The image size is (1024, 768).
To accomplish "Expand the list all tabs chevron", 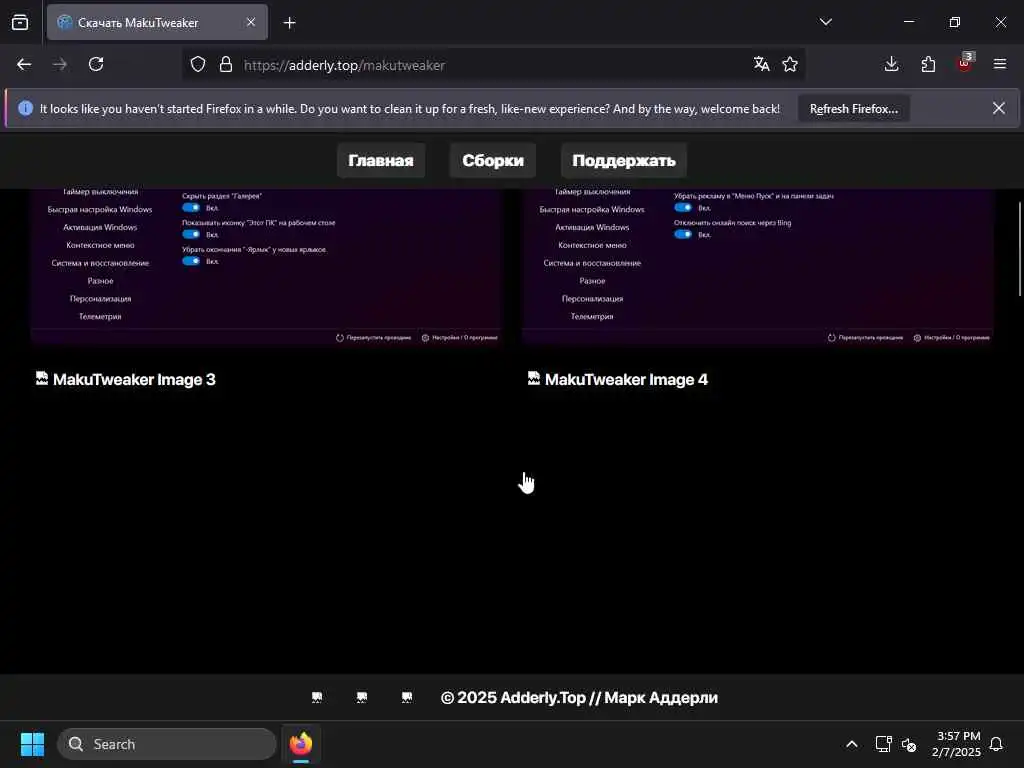I will (x=825, y=22).
